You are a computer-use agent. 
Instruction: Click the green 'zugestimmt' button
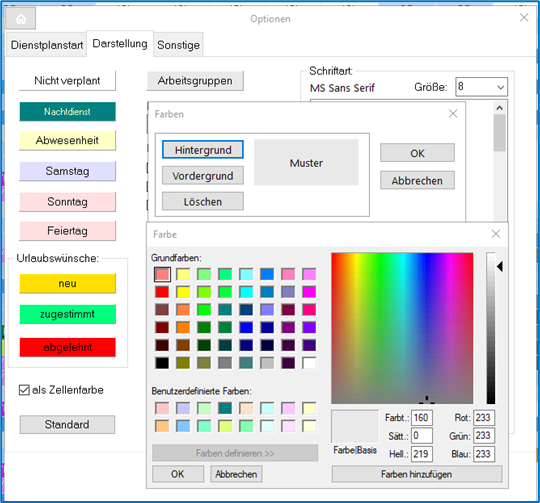[67, 314]
